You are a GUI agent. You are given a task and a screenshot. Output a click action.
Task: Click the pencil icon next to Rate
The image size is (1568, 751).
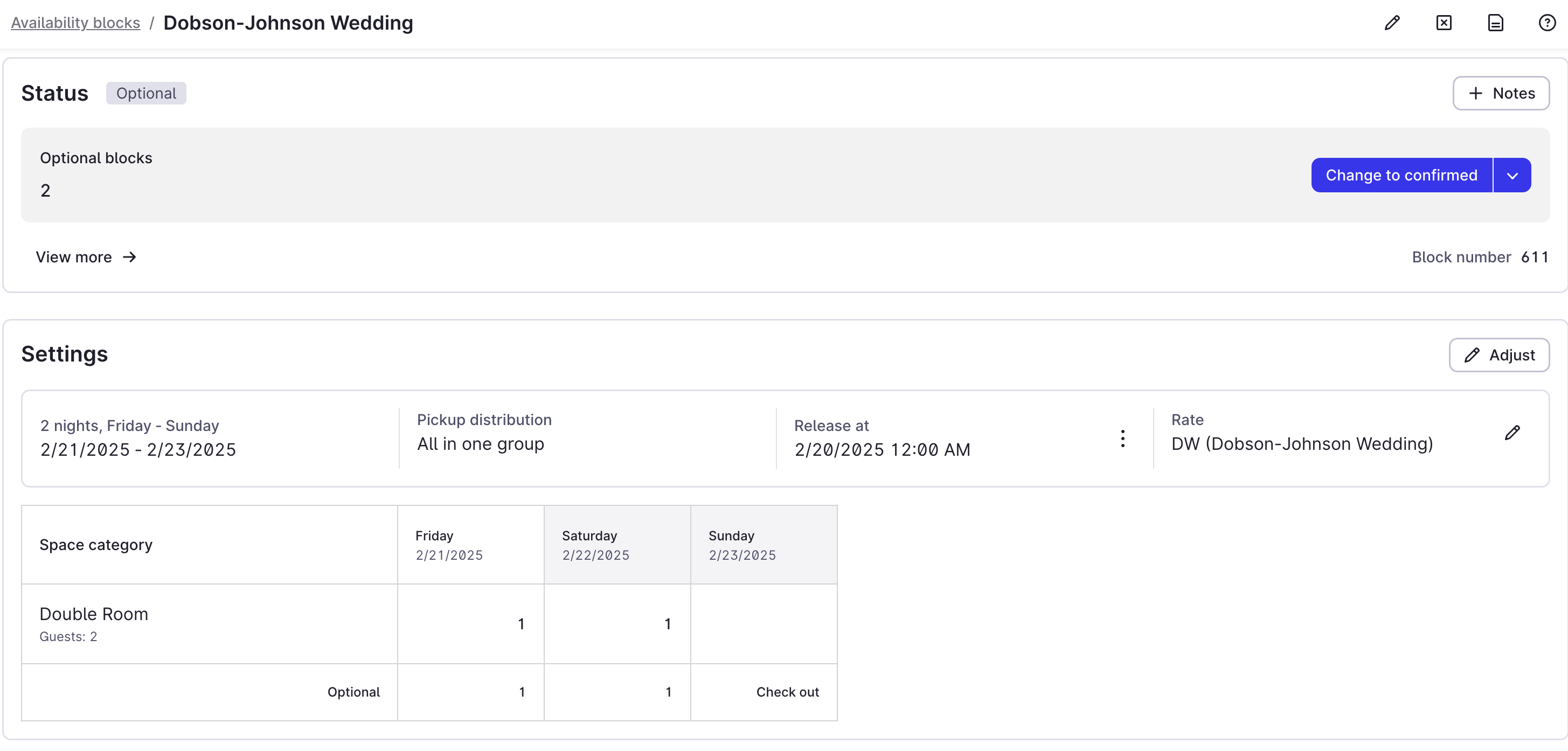pos(1512,433)
